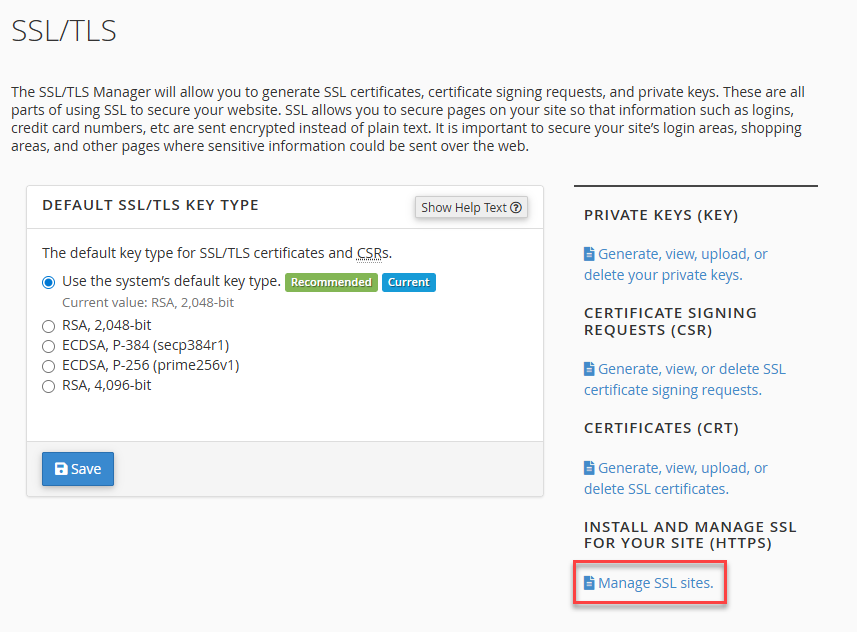This screenshot has width=857, height=632.
Task: Choose ECDSA P-384 (secp384r1) key type
Action: (48, 345)
